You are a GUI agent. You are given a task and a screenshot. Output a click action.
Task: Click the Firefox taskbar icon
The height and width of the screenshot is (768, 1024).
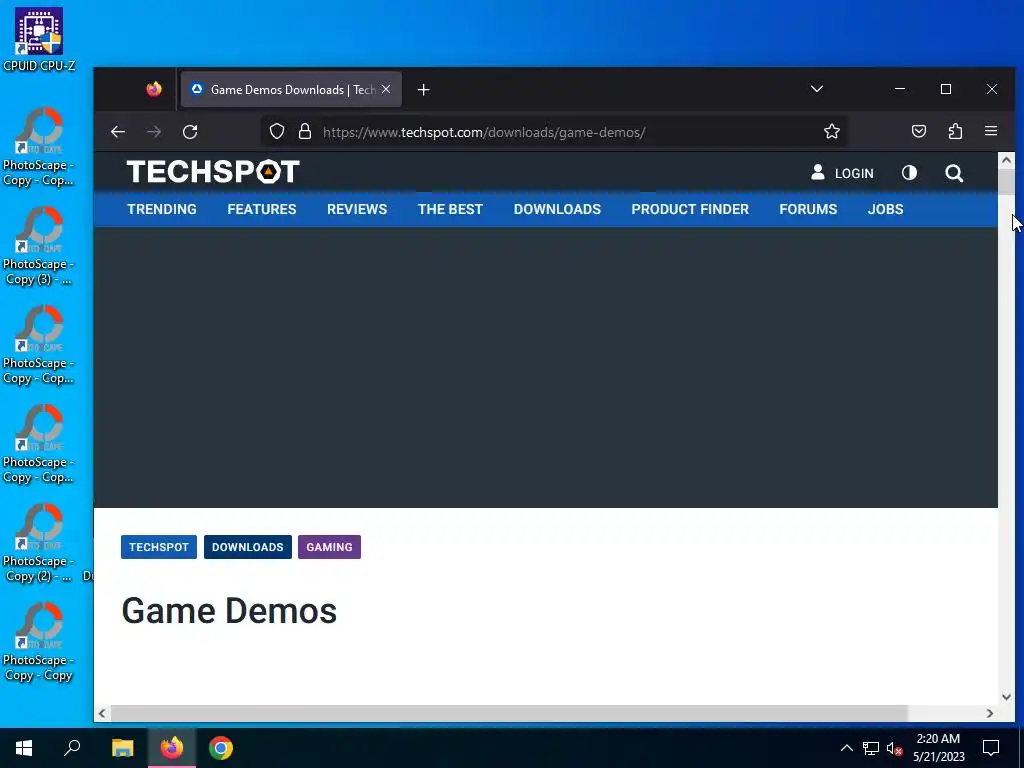click(172, 748)
